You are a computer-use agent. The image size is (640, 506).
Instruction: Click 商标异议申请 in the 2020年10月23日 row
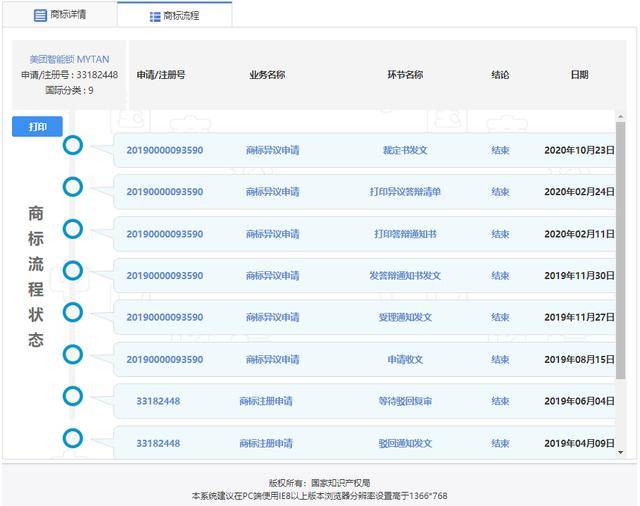point(272,150)
